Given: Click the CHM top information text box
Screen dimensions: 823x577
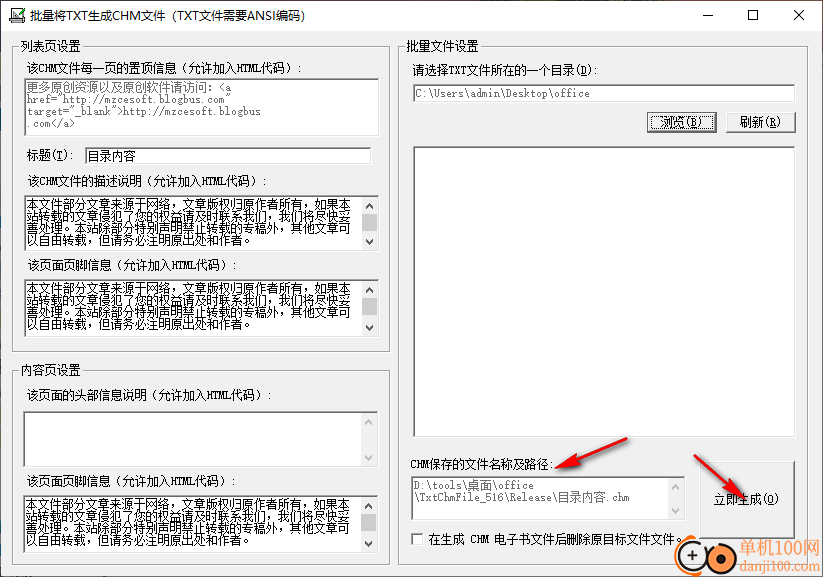Looking at the screenshot, I should click(201, 107).
